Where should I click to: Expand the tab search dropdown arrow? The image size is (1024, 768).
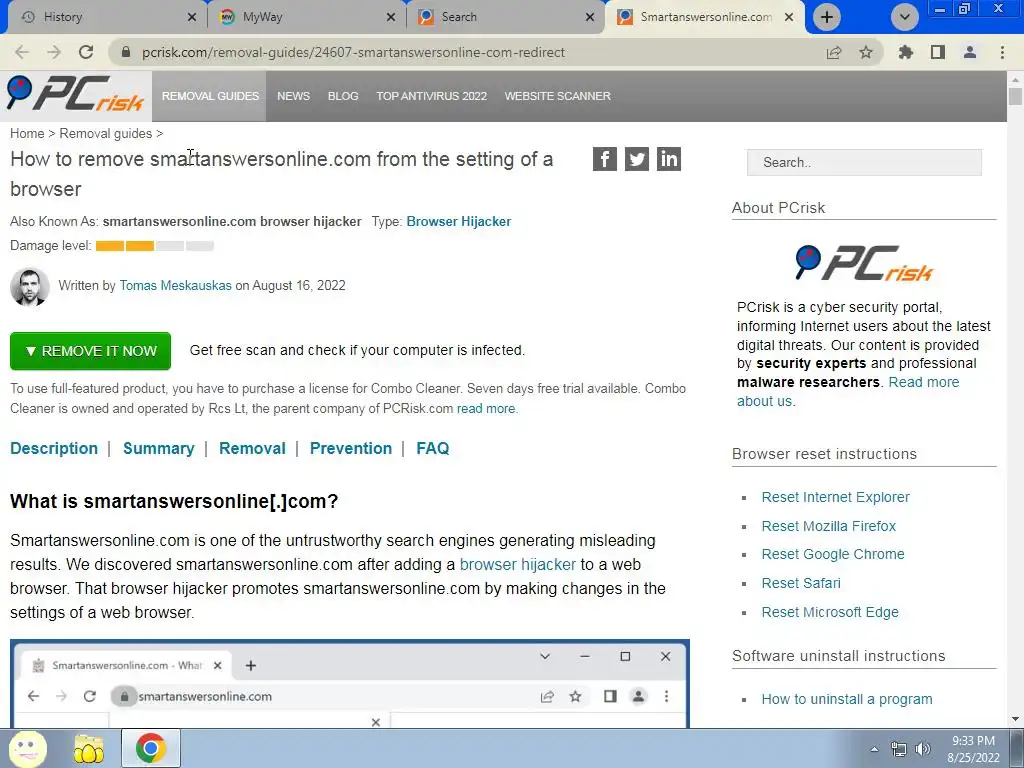(x=904, y=17)
